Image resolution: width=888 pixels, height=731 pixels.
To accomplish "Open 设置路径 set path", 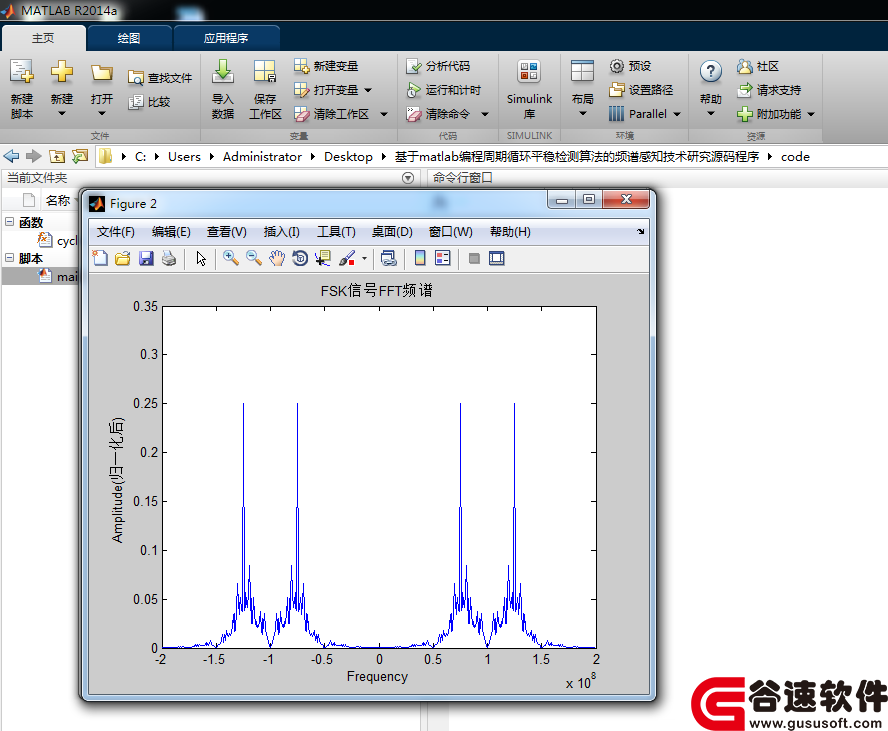I will [641, 89].
